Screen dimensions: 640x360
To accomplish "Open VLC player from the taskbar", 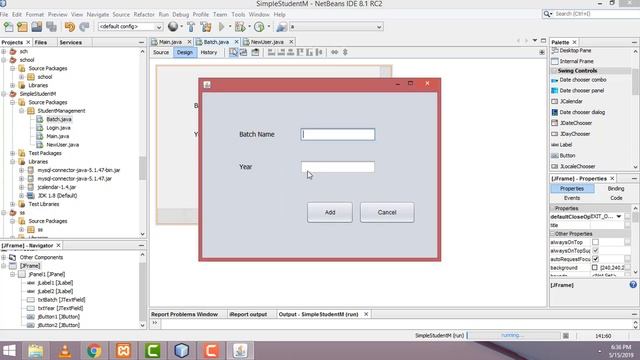I will click(65, 351).
